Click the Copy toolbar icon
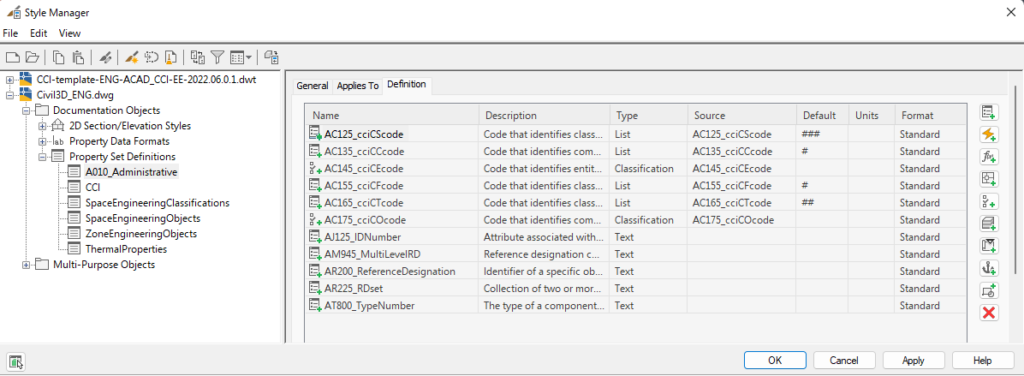 tap(59, 57)
